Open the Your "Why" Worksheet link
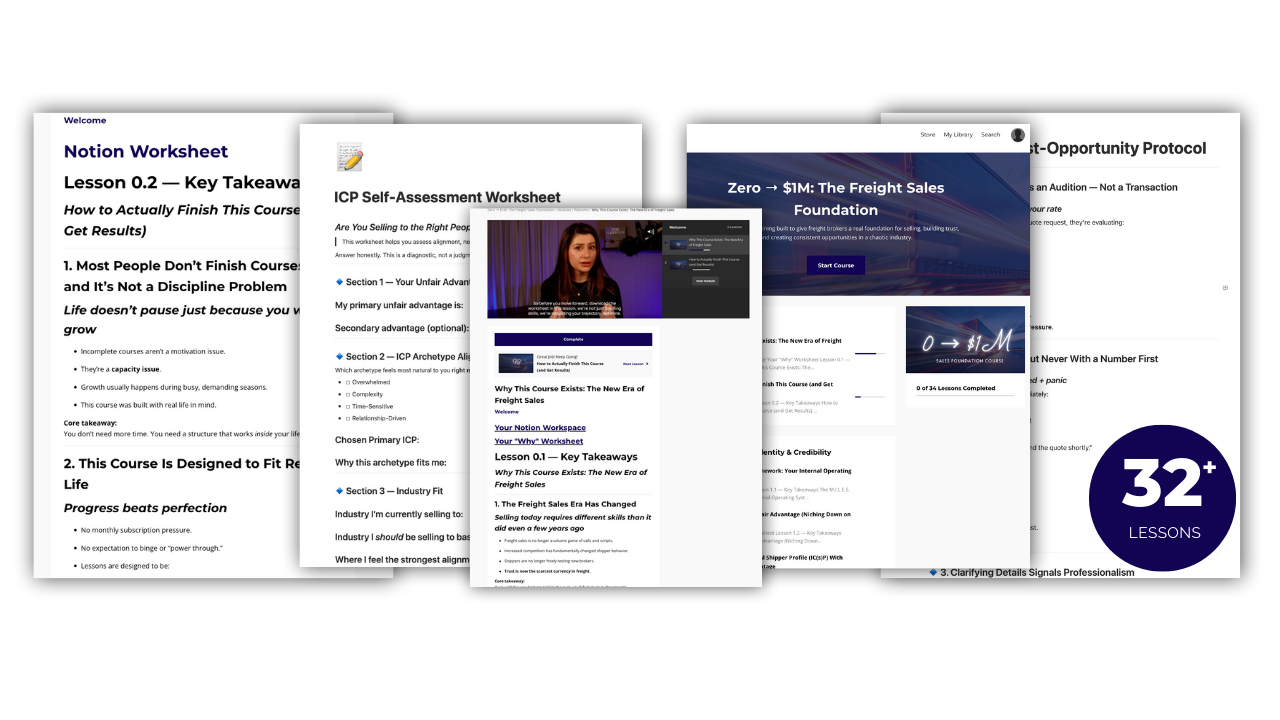Viewport: 1280px width, 720px height. pyautogui.click(x=539, y=441)
